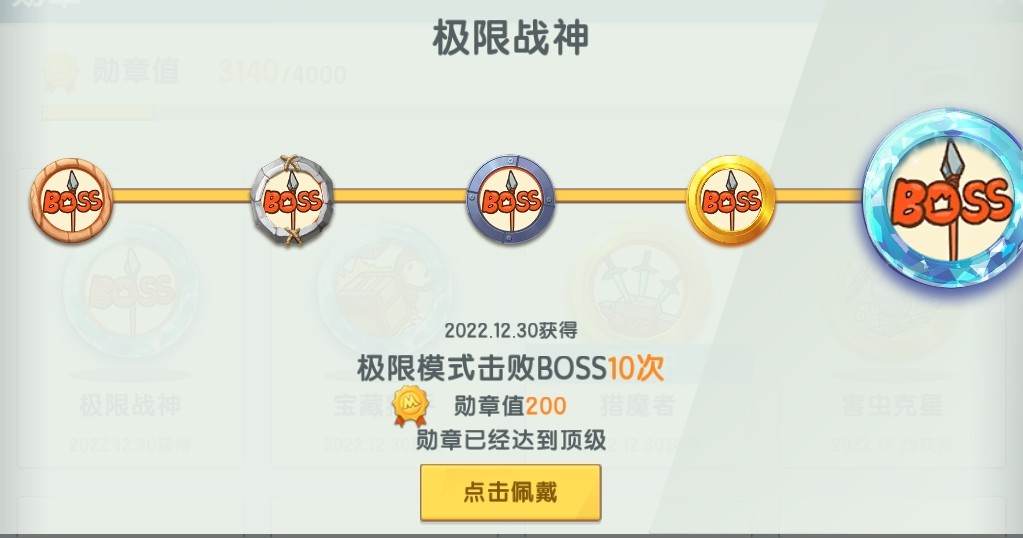The image size is (1023, 538).
Task: Click the faded 3140/4000 medal value counter
Action: click(282, 72)
